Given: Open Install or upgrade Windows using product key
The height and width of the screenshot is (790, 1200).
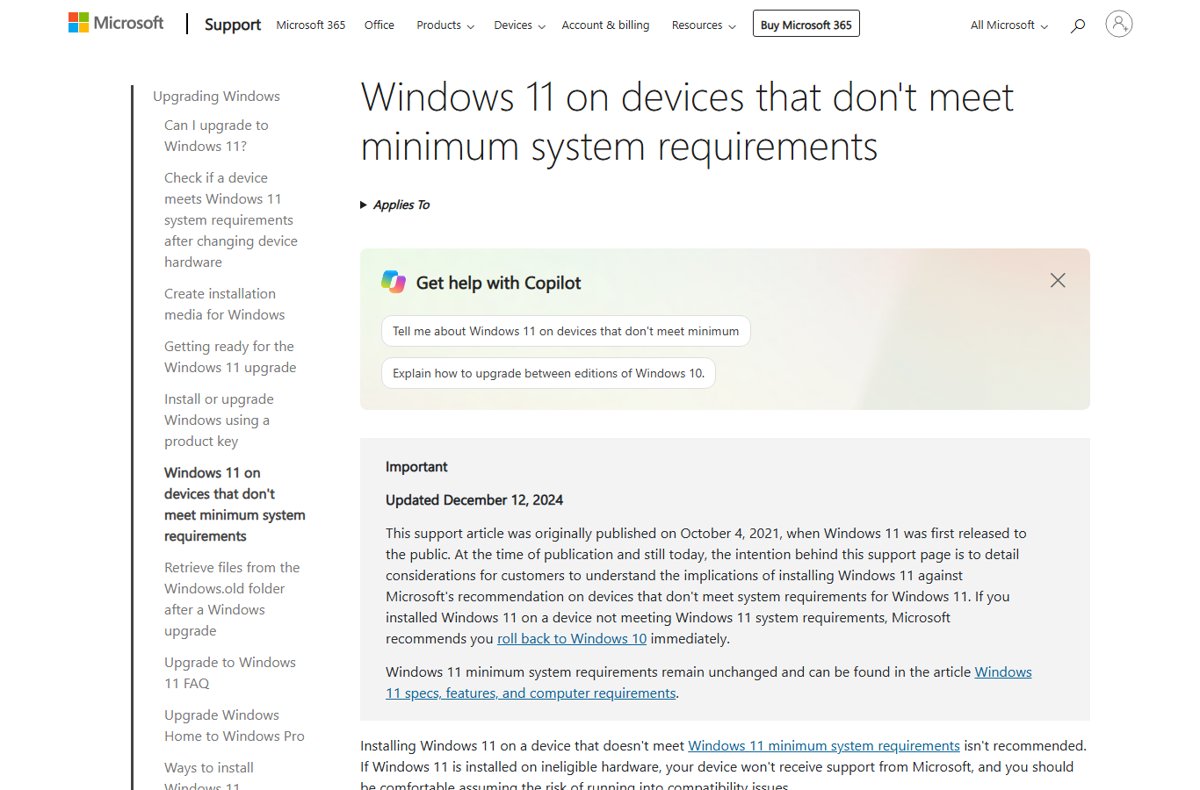Looking at the screenshot, I should click(219, 420).
